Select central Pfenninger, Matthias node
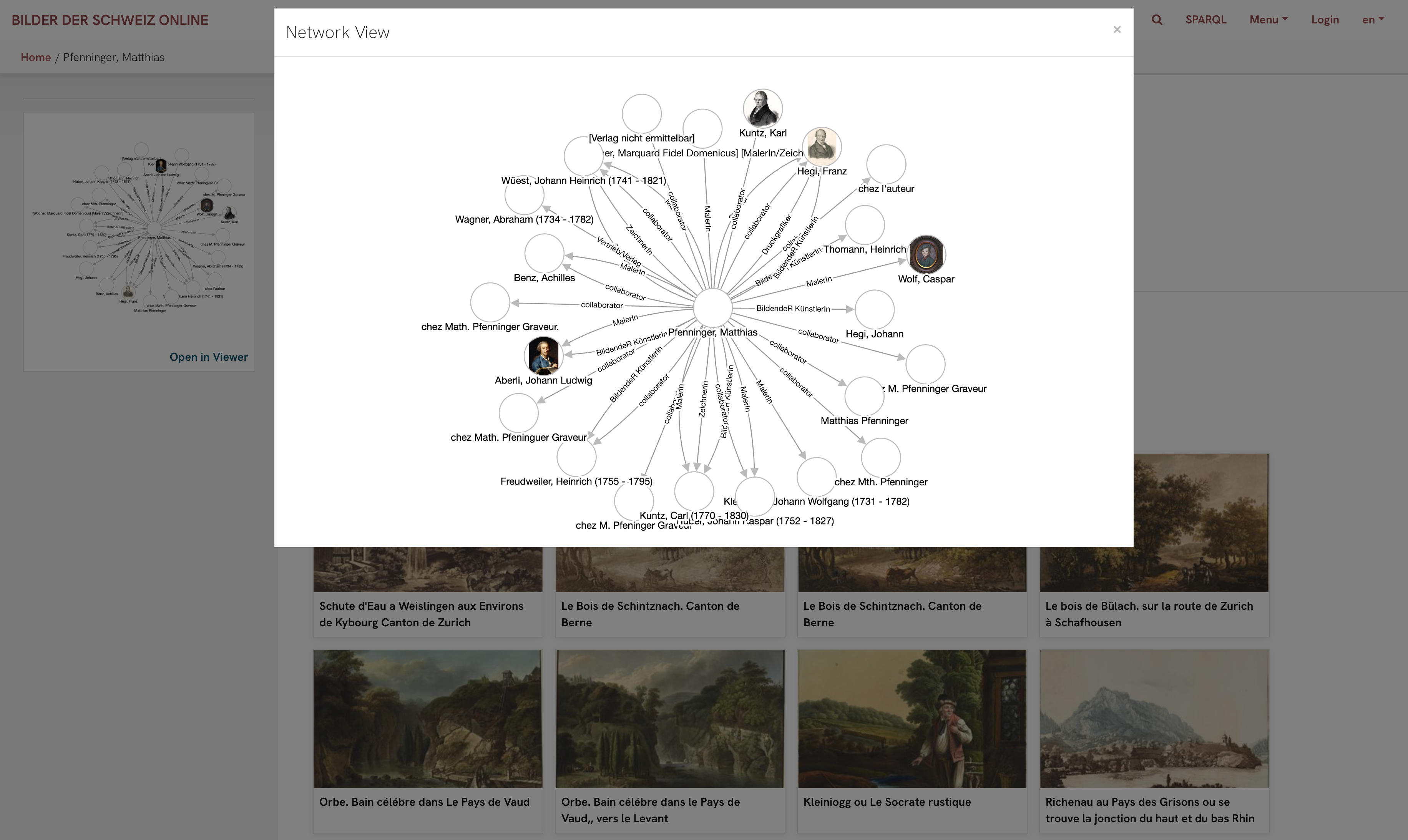This screenshot has width=1408, height=840. (x=712, y=309)
